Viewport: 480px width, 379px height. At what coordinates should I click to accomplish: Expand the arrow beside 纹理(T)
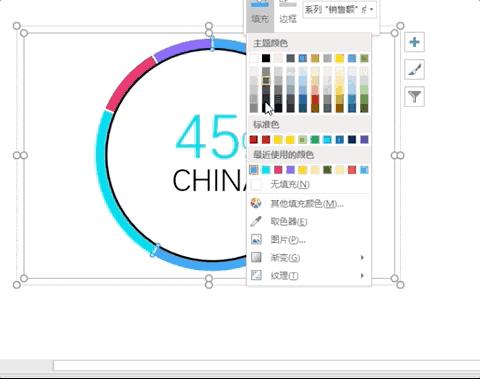pyautogui.click(x=362, y=275)
